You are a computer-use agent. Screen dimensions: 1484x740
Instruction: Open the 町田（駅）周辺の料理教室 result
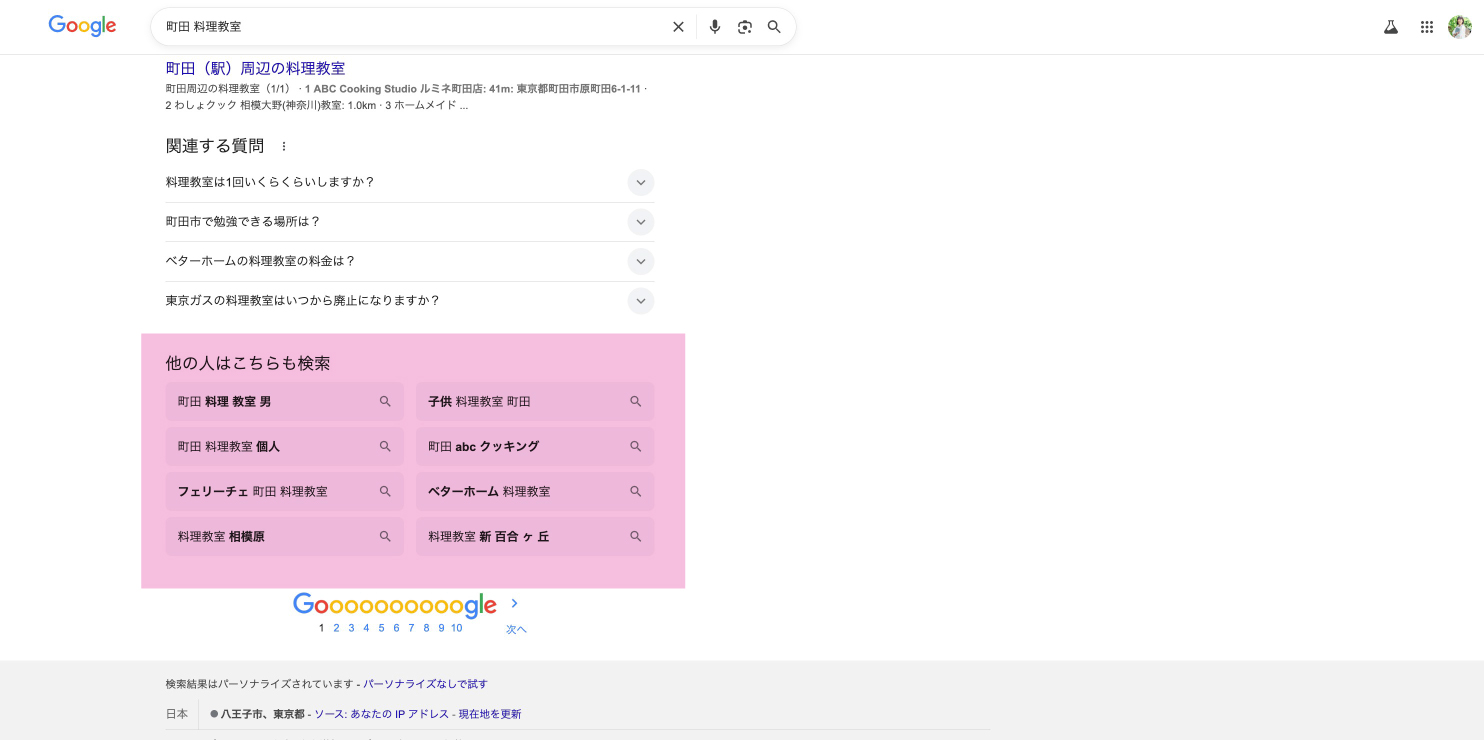(x=255, y=68)
